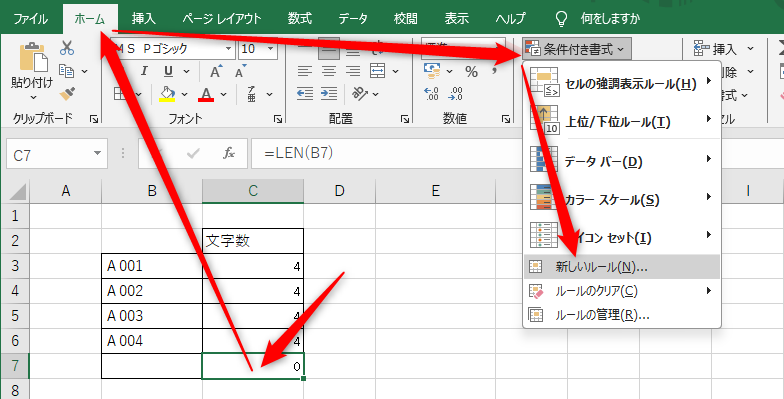
Task: Toggle underline formatting
Action: (168, 71)
